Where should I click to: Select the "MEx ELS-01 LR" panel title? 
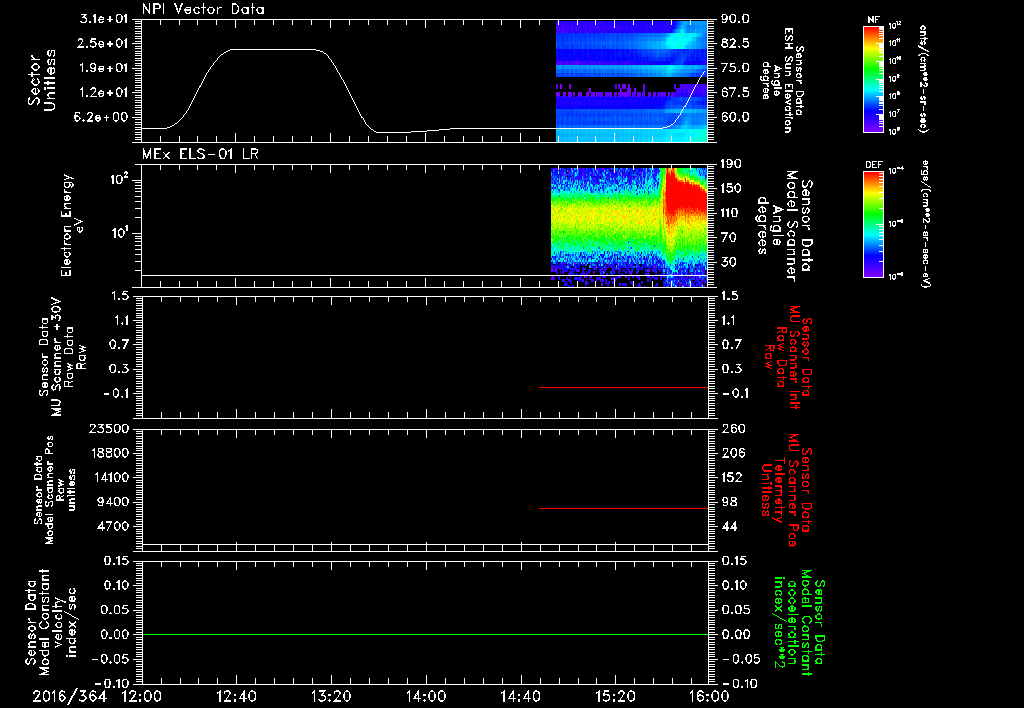[200, 154]
